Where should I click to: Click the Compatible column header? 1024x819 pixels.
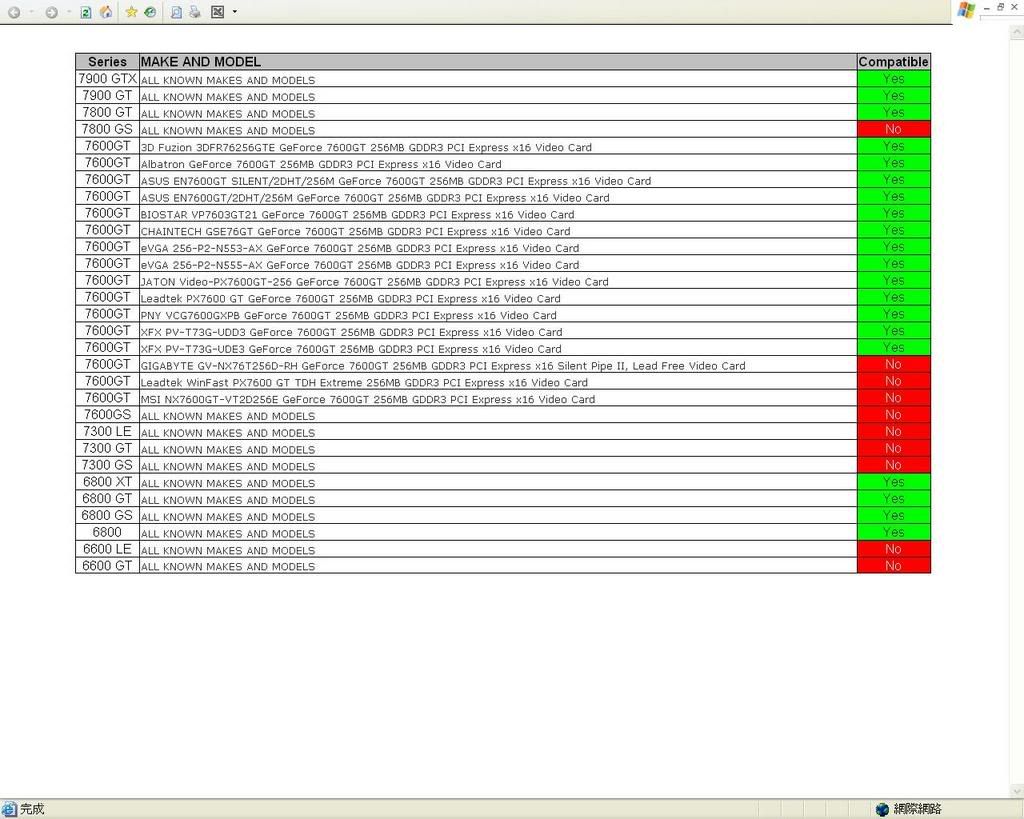893,61
